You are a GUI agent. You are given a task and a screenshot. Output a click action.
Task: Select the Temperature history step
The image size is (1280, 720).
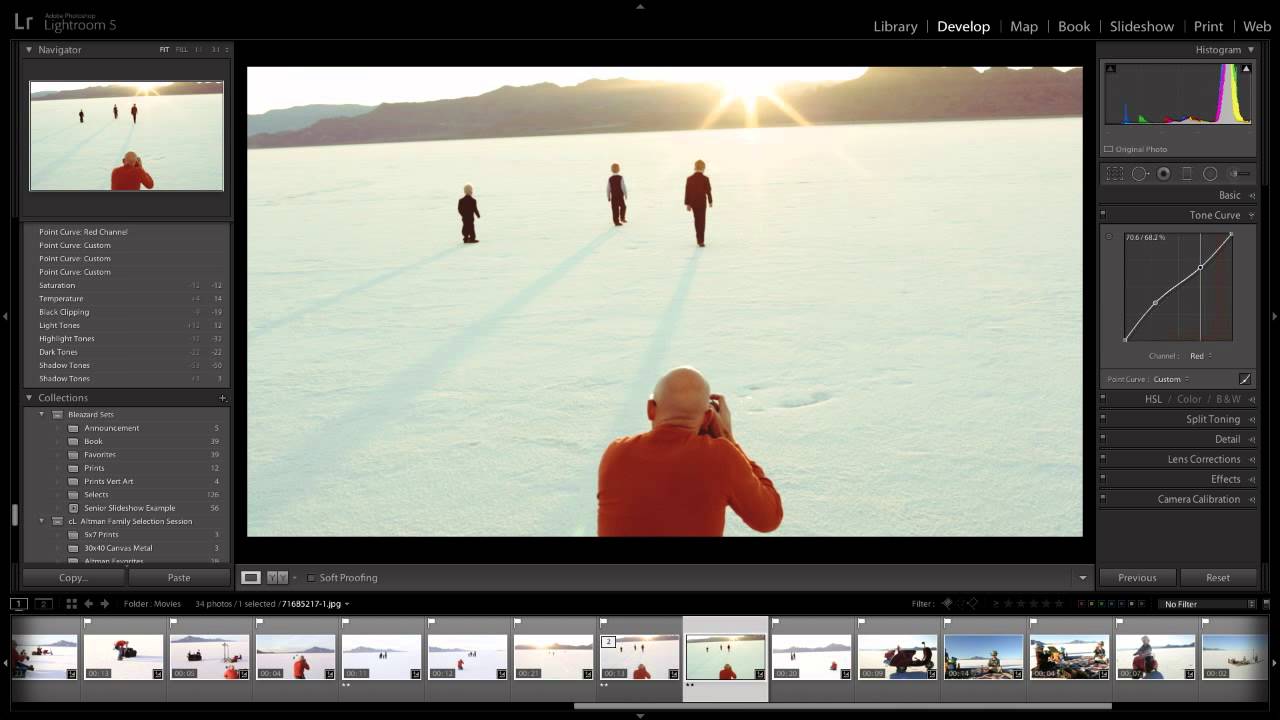(x=127, y=298)
